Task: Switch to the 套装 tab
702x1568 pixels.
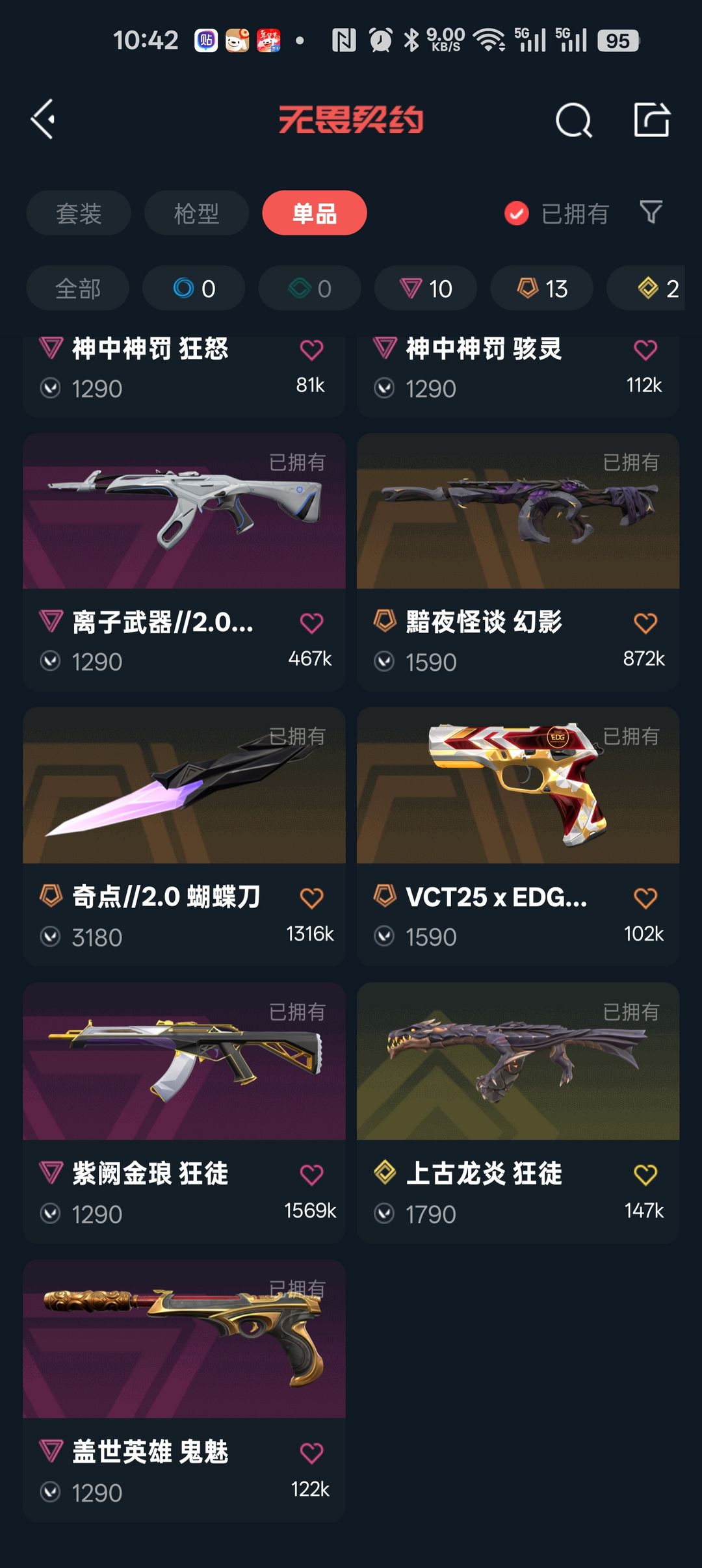Action: pos(79,213)
